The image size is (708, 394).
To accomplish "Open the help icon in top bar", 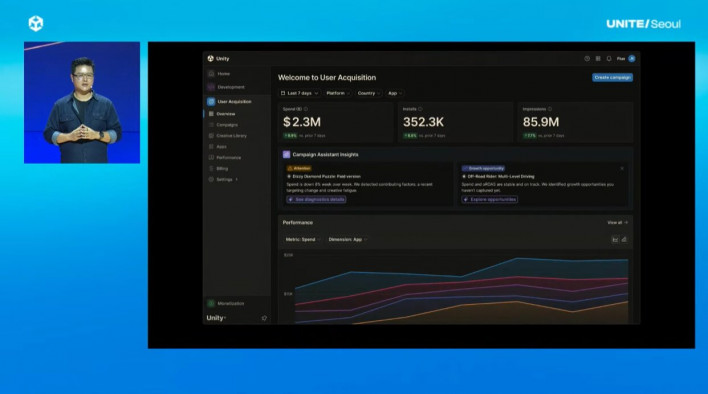I will tap(587, 59).
